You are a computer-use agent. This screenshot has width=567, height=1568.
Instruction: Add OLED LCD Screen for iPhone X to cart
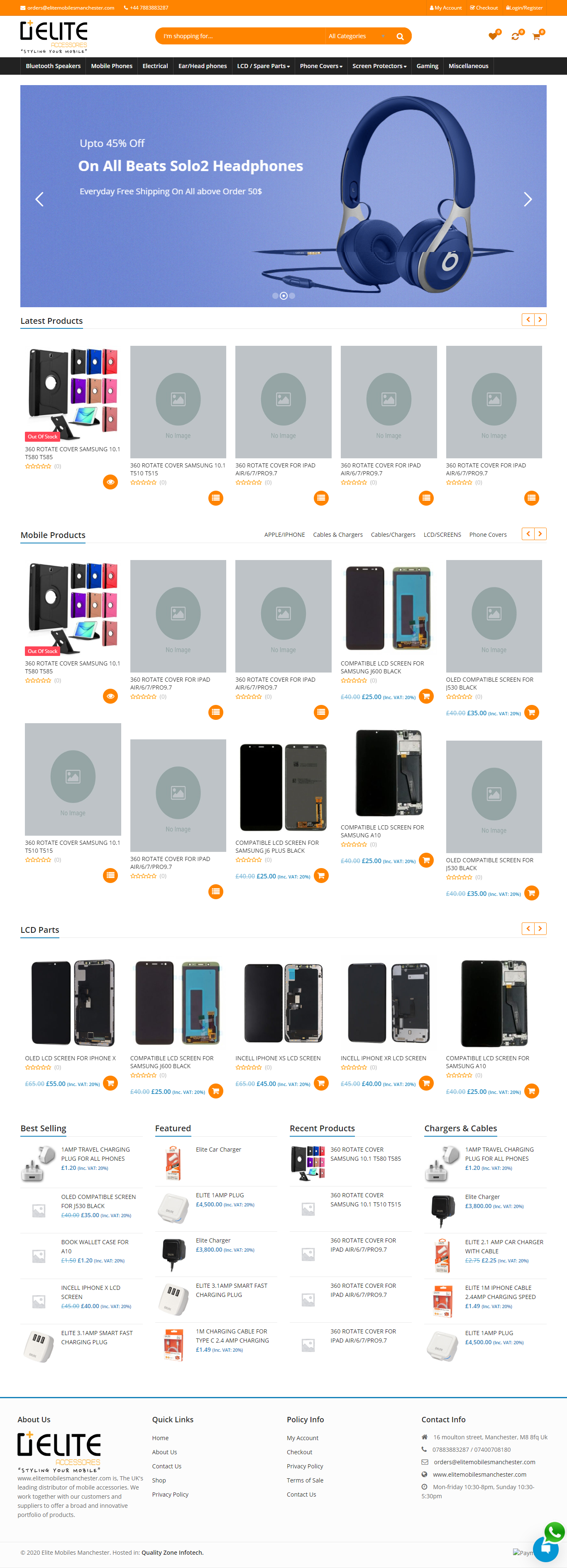point(110,1083)
